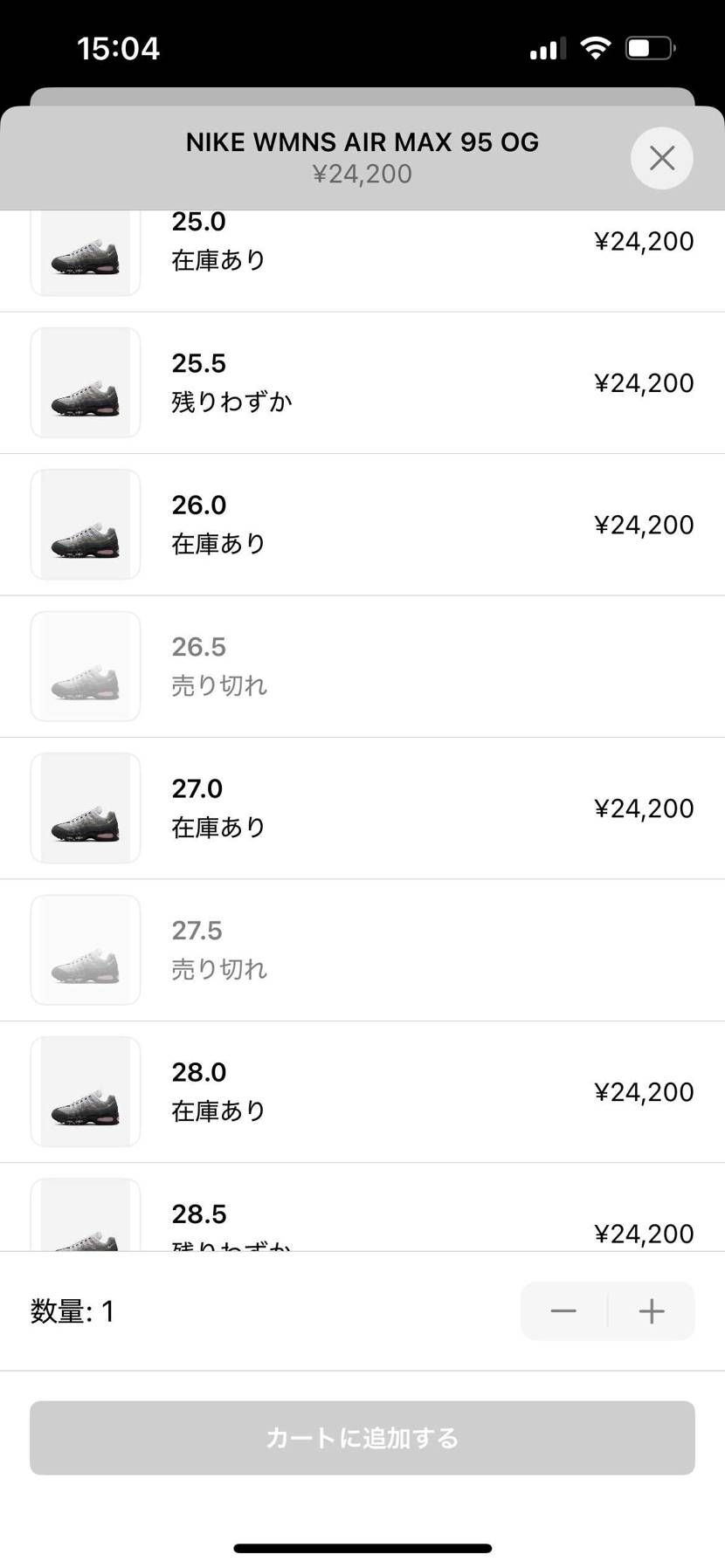Tap shoe thumbnail for size 25.5
This screenshot has width=725, height=1568.
pos(86,382)
